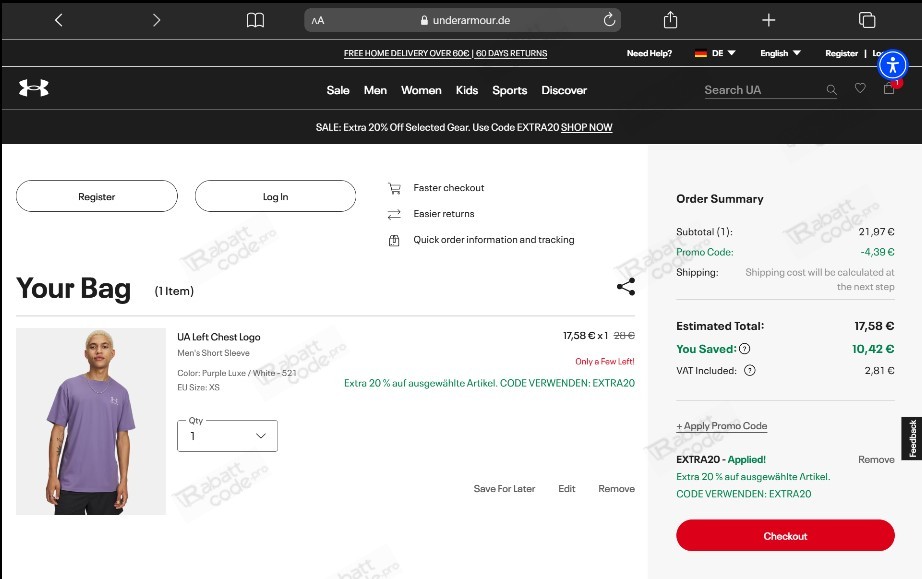Open the Sale menu
This screenshot has width=922, height=579.
[x=338, y=90]
